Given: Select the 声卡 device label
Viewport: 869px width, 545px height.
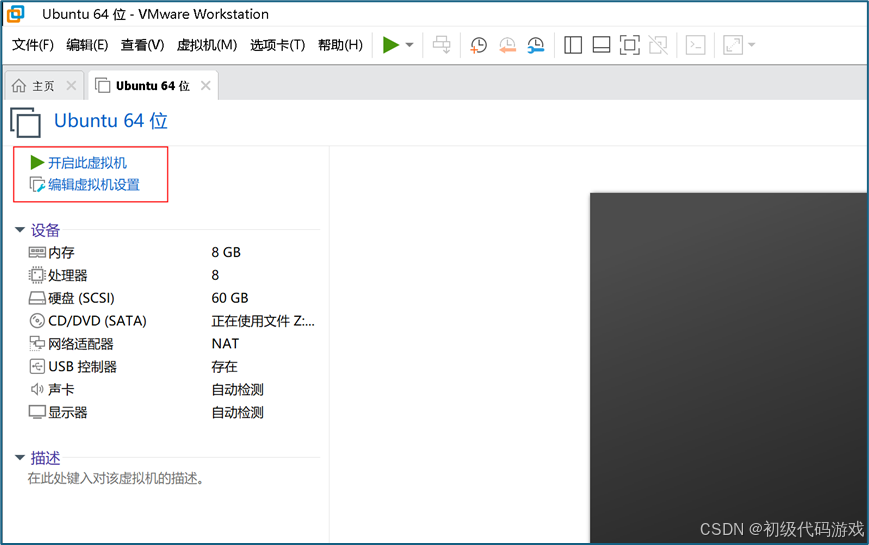Looking at the screenshot, I should 61,389.
